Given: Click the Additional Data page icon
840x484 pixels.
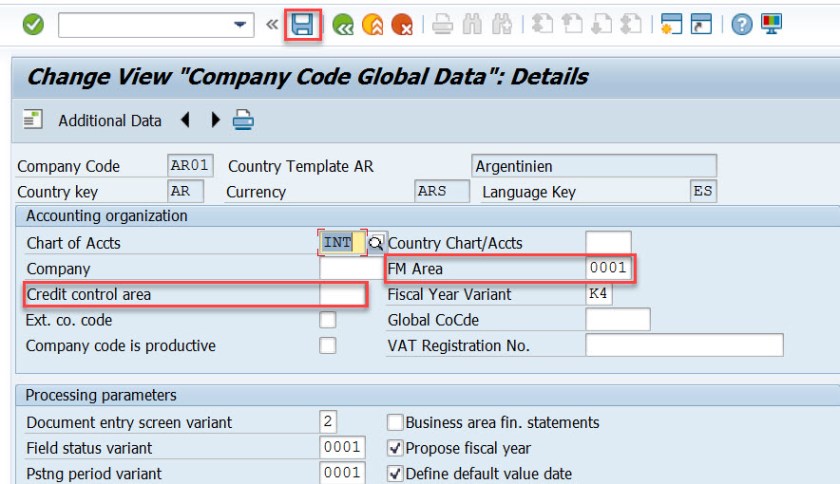Looking at the screenshot, I should [33, 120].
